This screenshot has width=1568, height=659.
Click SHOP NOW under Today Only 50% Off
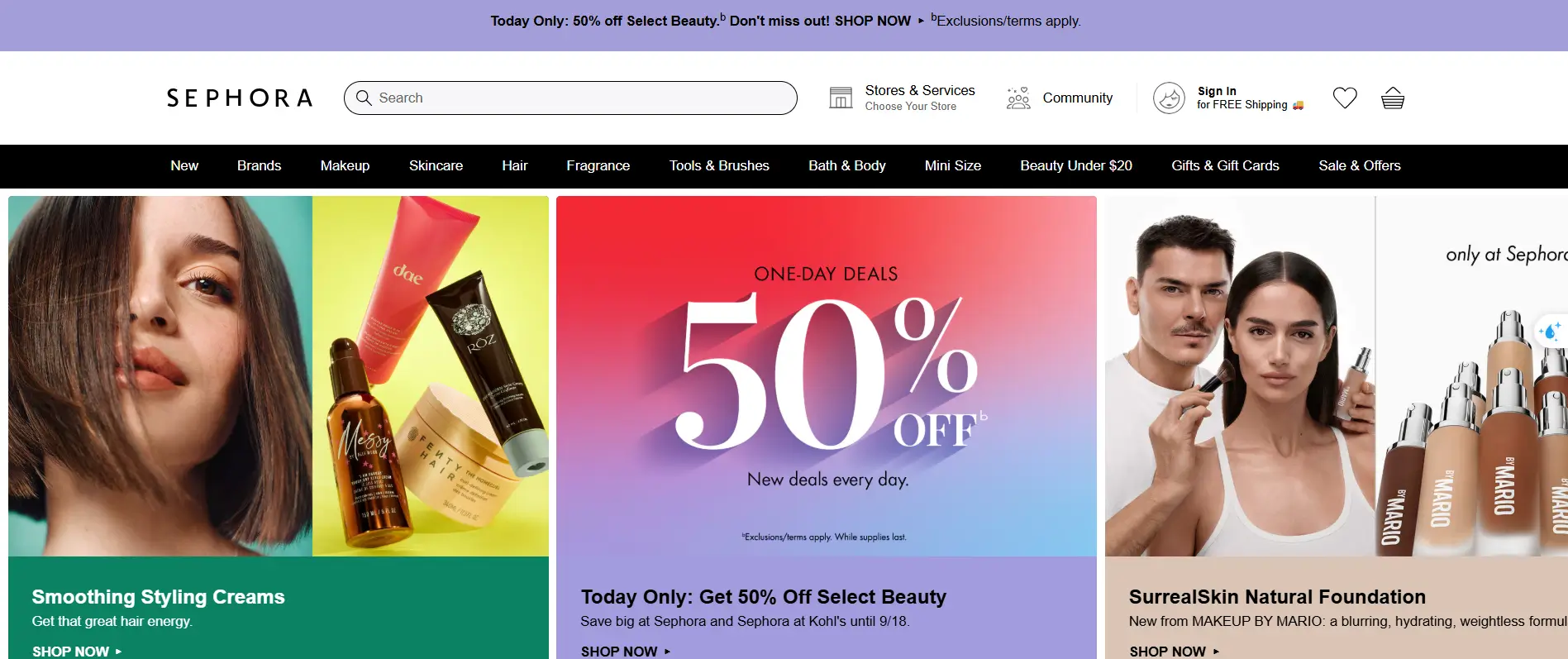coord(626,652)
